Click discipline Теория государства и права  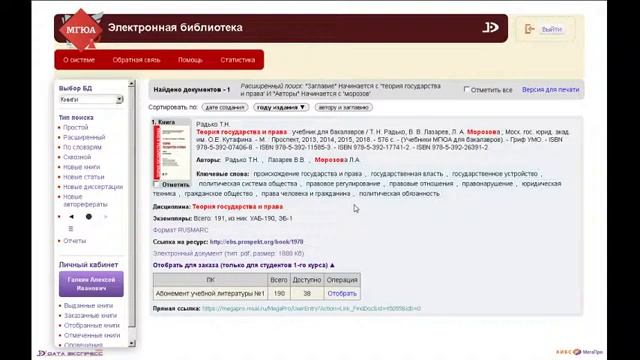coord(238,207)
